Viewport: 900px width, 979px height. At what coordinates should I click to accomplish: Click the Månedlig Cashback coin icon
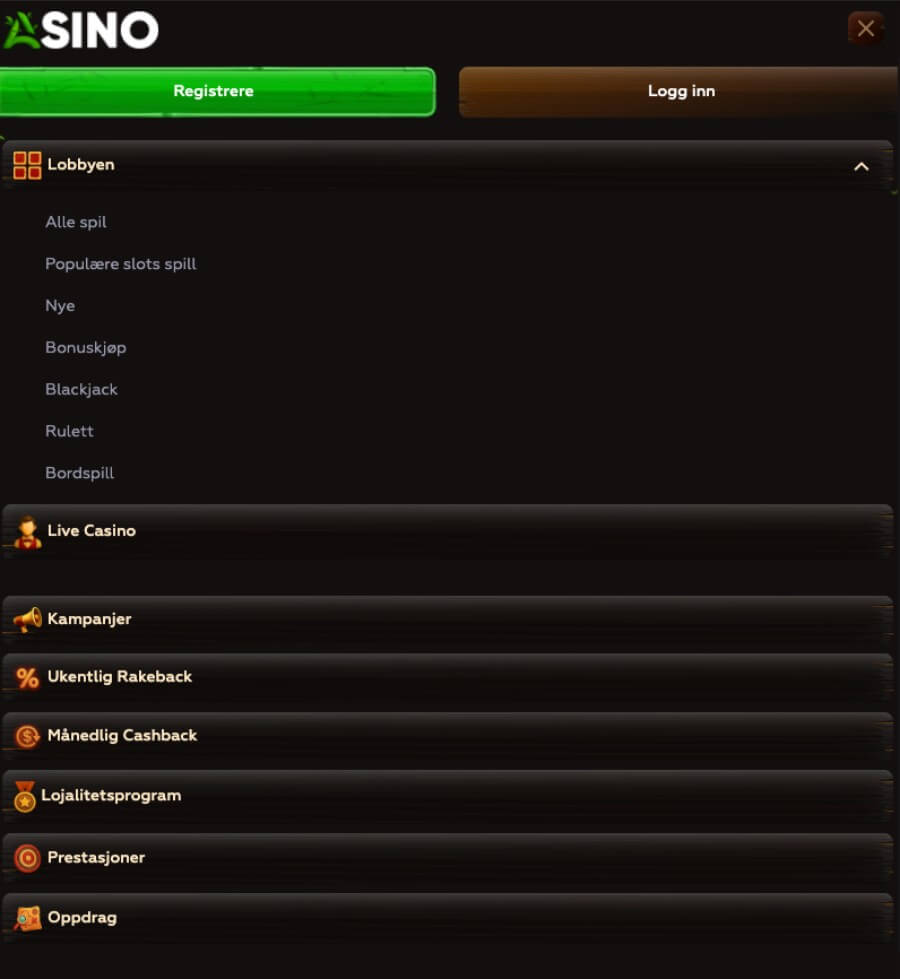(x=27, y=737)
